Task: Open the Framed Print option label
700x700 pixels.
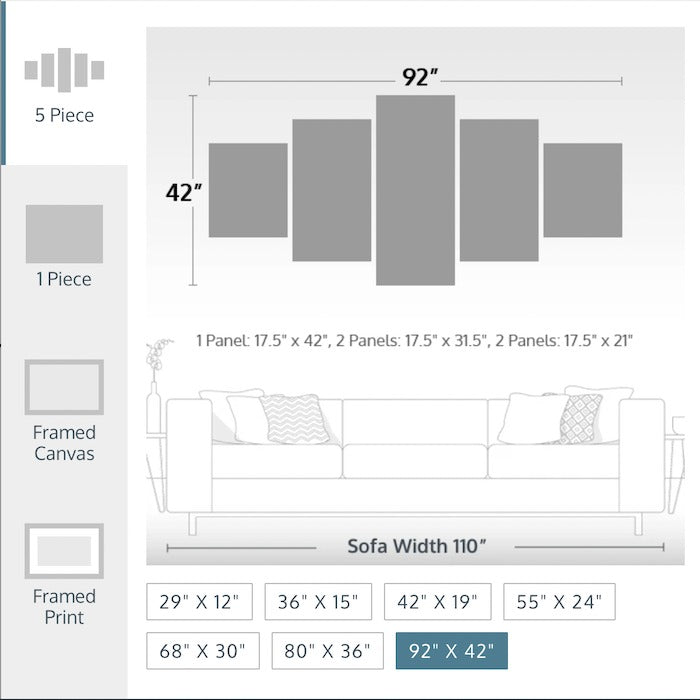Action: click(64, 607)
